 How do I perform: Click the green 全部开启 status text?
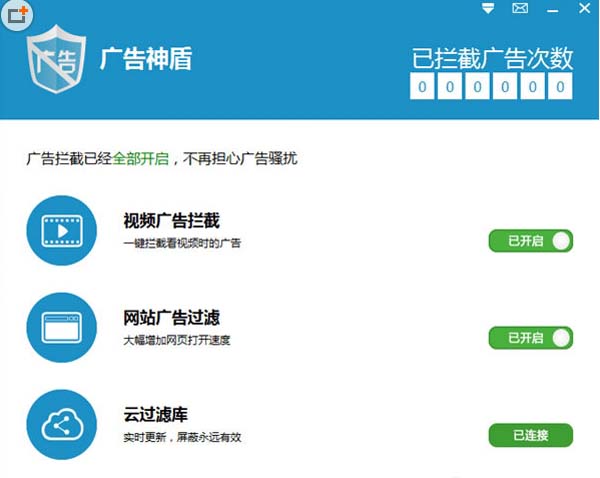pos(140,158)
